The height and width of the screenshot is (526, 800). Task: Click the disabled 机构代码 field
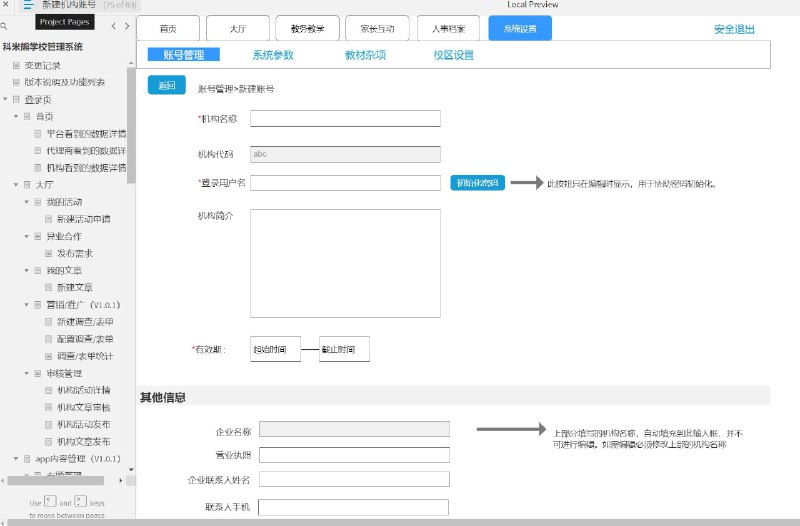click(x=345, y=154)
